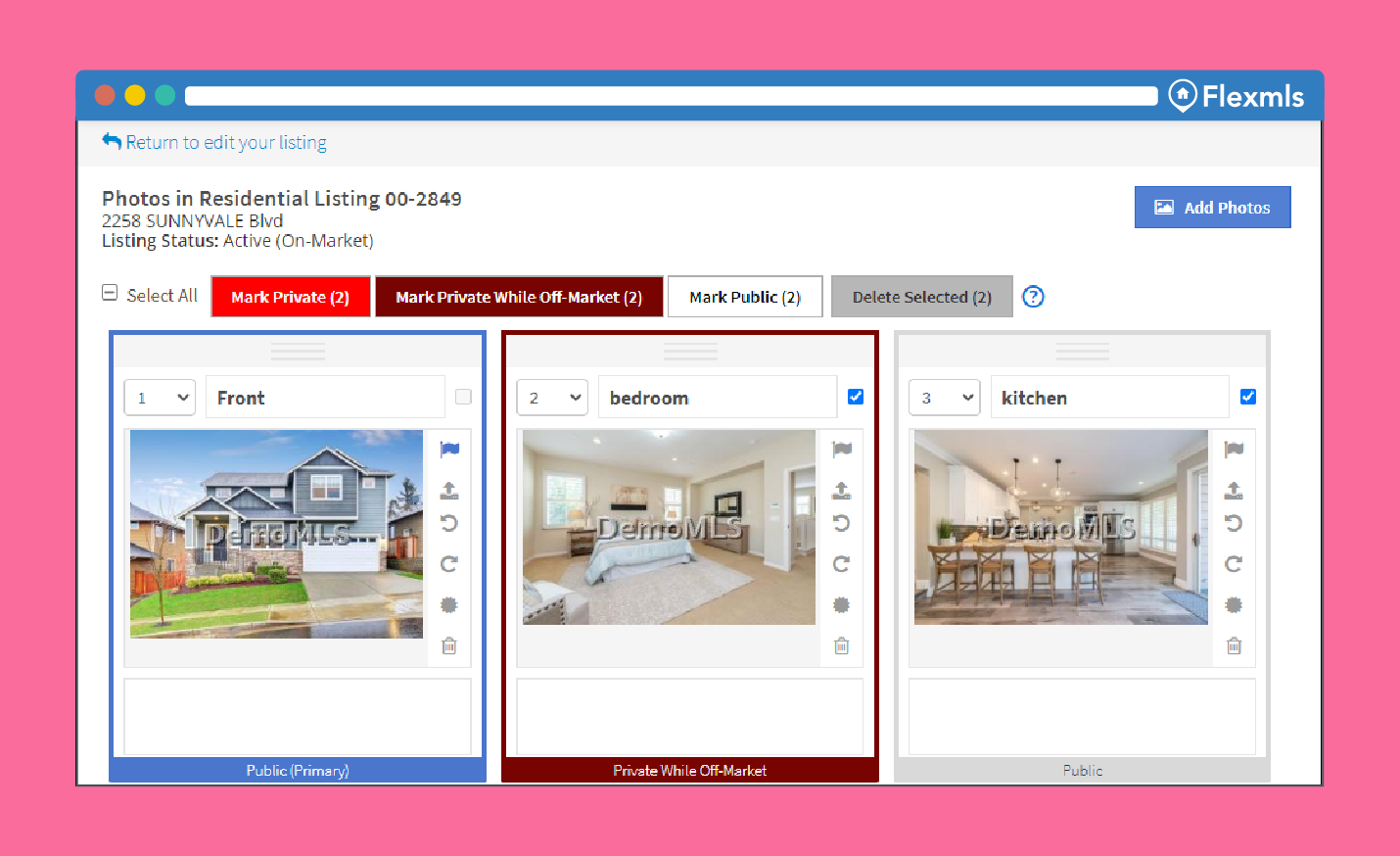This screenshot has width=1400, height=856.
Task: Click description box under kitchen photo
Action: pos(1083,716)
